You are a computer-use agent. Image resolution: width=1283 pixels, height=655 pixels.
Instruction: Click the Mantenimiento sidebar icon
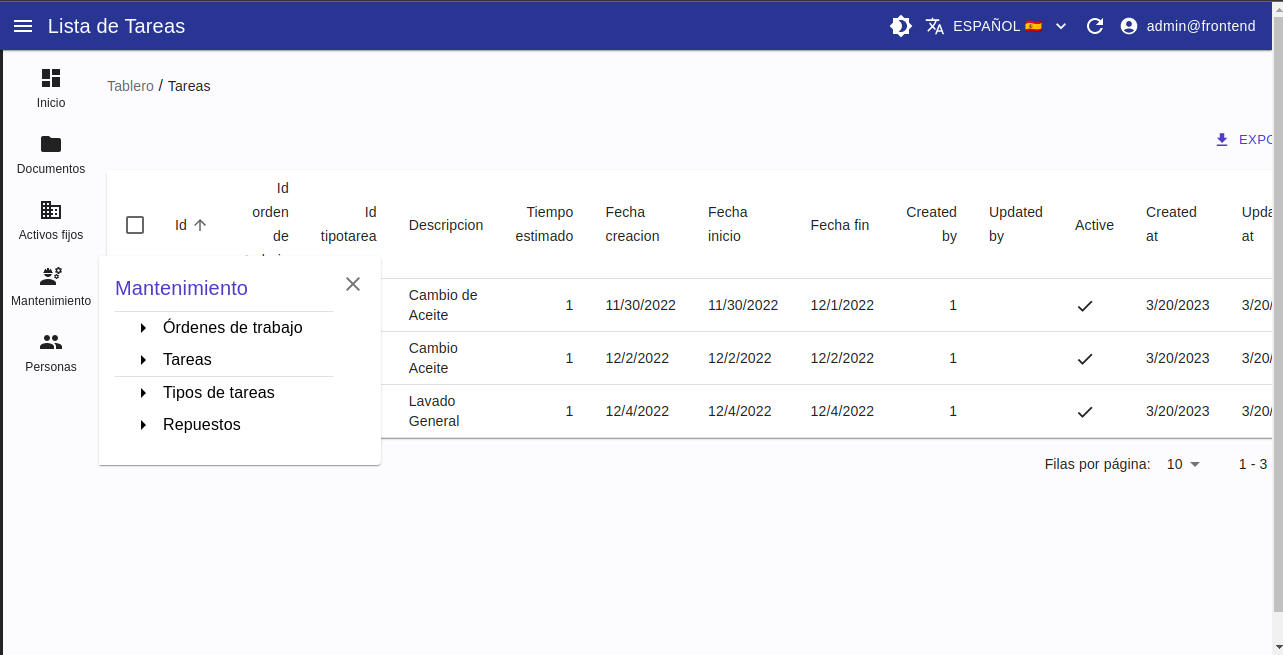(51, 276)
